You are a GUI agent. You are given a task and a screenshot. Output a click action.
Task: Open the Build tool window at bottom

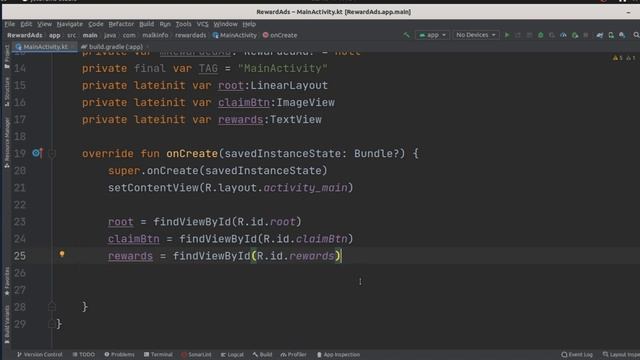pyautogui.click(x=262, y=355)
